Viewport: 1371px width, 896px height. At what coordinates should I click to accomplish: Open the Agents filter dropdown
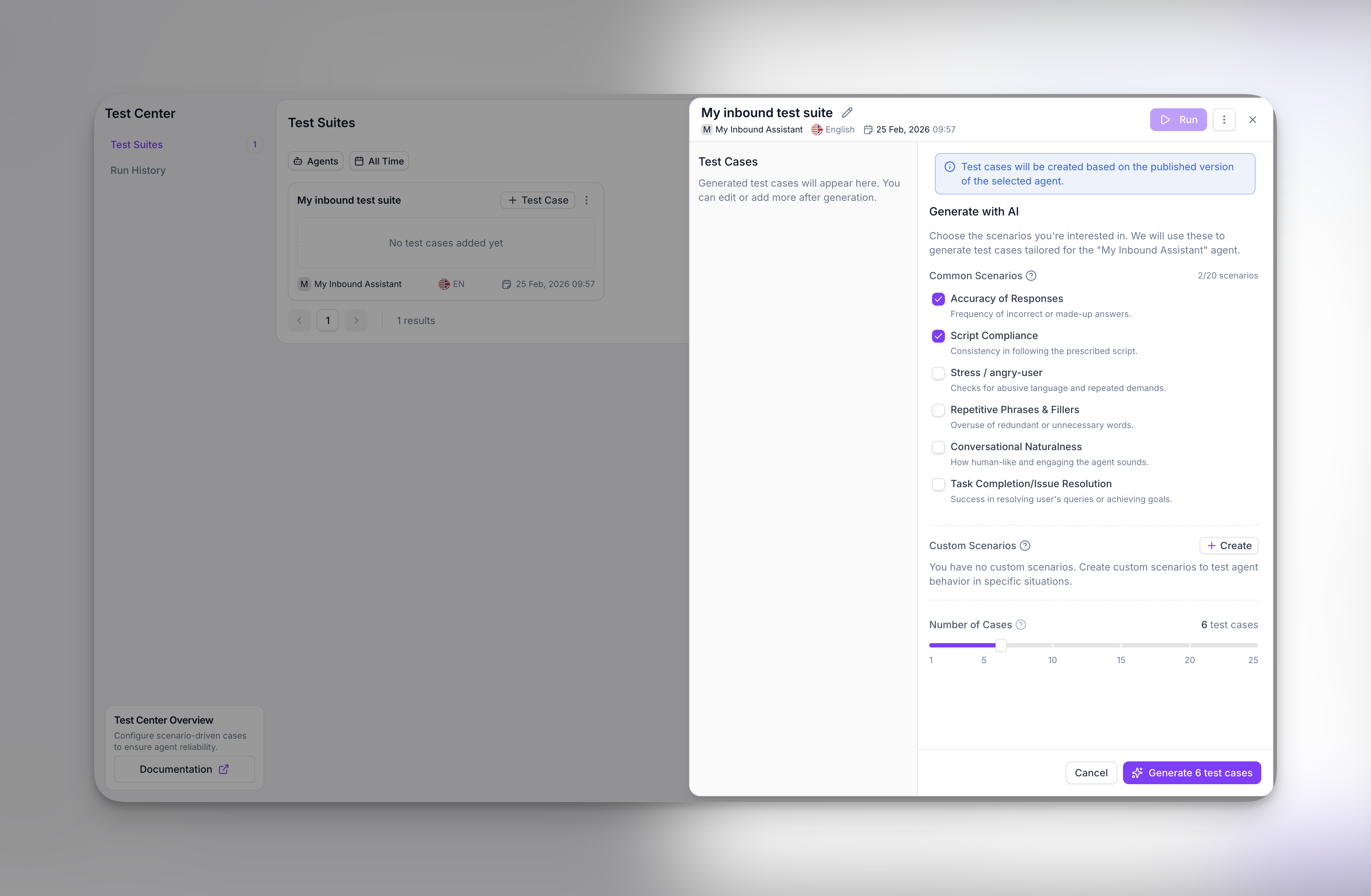316,161
